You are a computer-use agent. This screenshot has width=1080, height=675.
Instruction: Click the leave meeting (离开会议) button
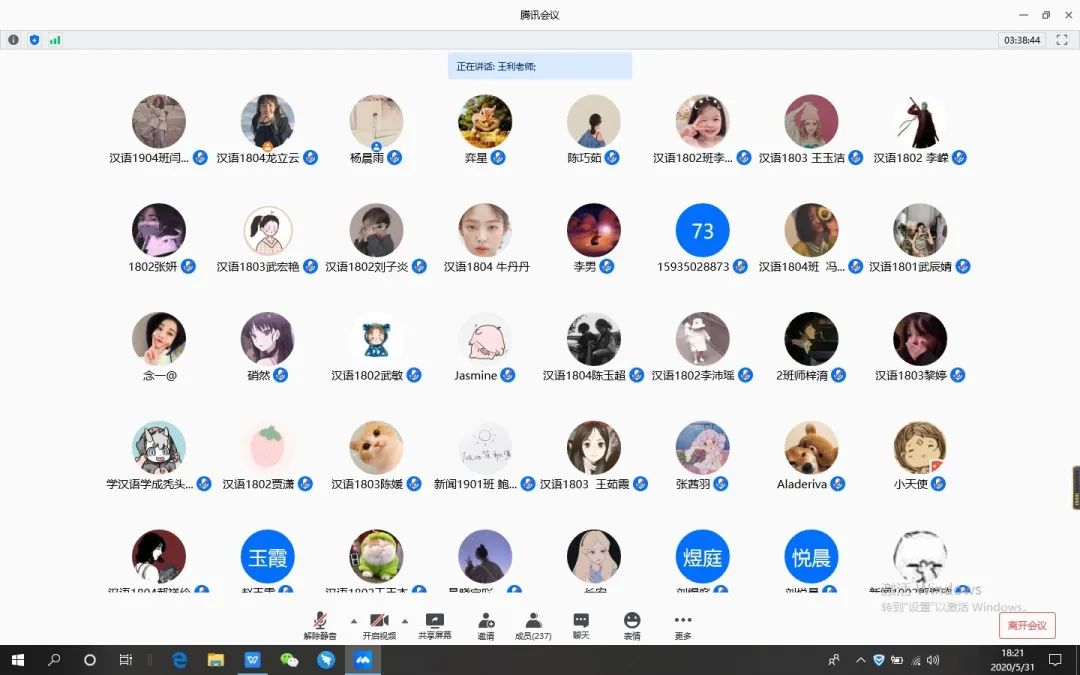click(1027, 625)
